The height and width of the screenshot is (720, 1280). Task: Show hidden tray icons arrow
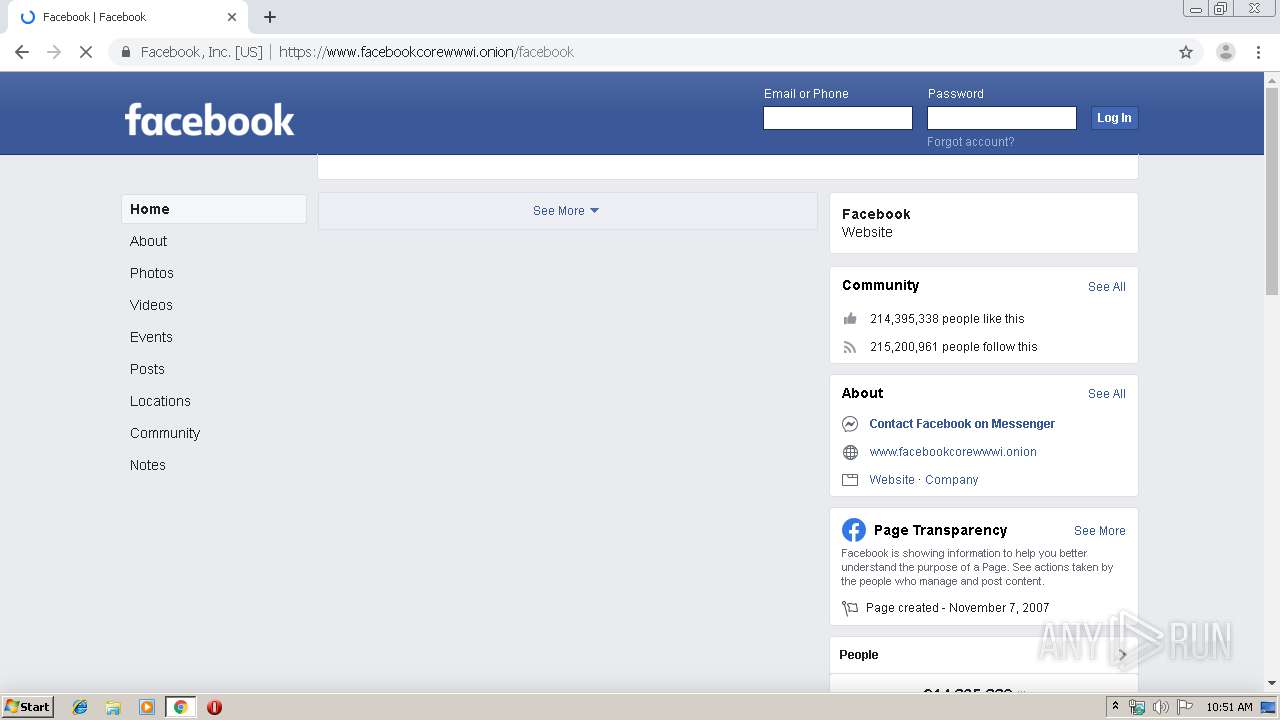point(1116,706)
